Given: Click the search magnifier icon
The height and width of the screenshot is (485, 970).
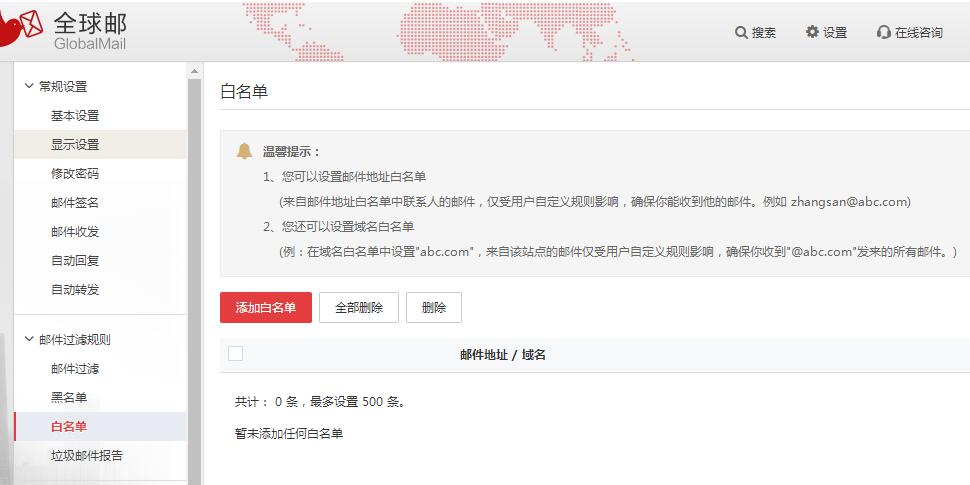Looking at the screenshot, I should (x=741, y=33).
